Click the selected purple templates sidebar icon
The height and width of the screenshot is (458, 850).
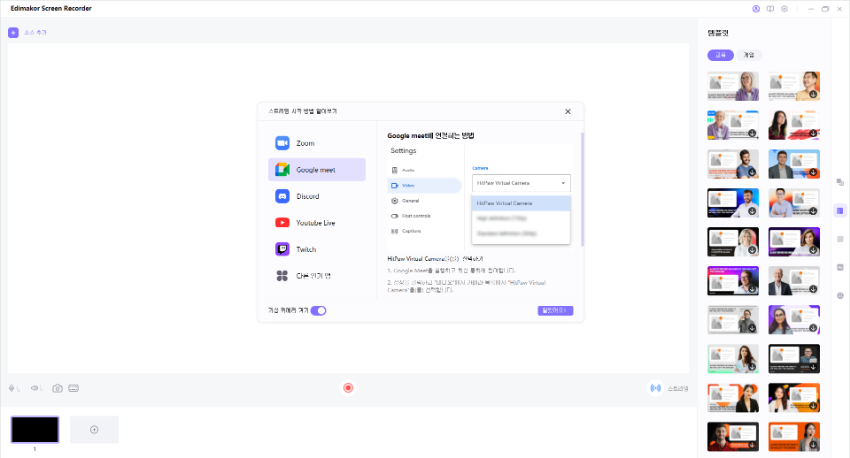click(840, 211)
